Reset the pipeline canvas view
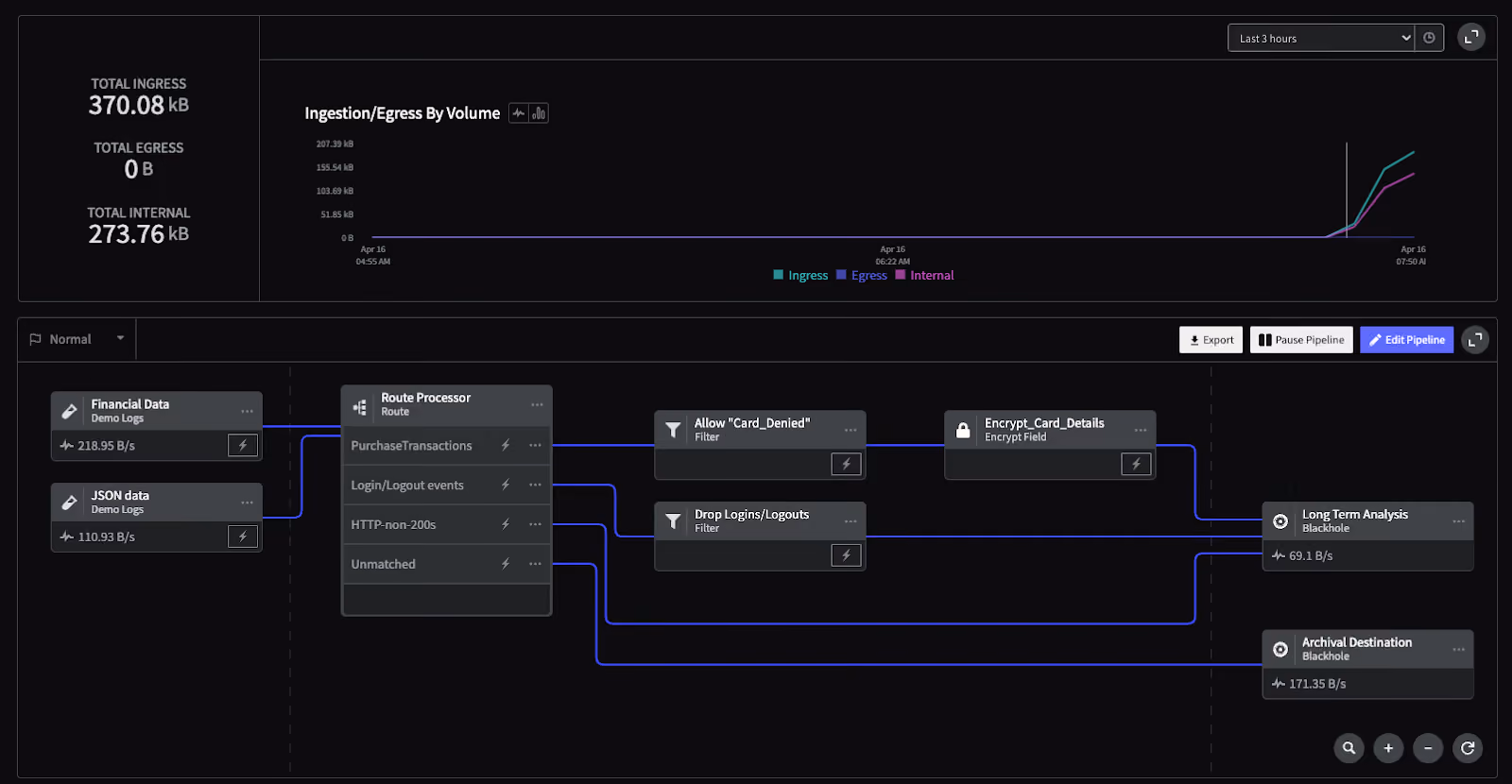 click(x=1468, y=748)
